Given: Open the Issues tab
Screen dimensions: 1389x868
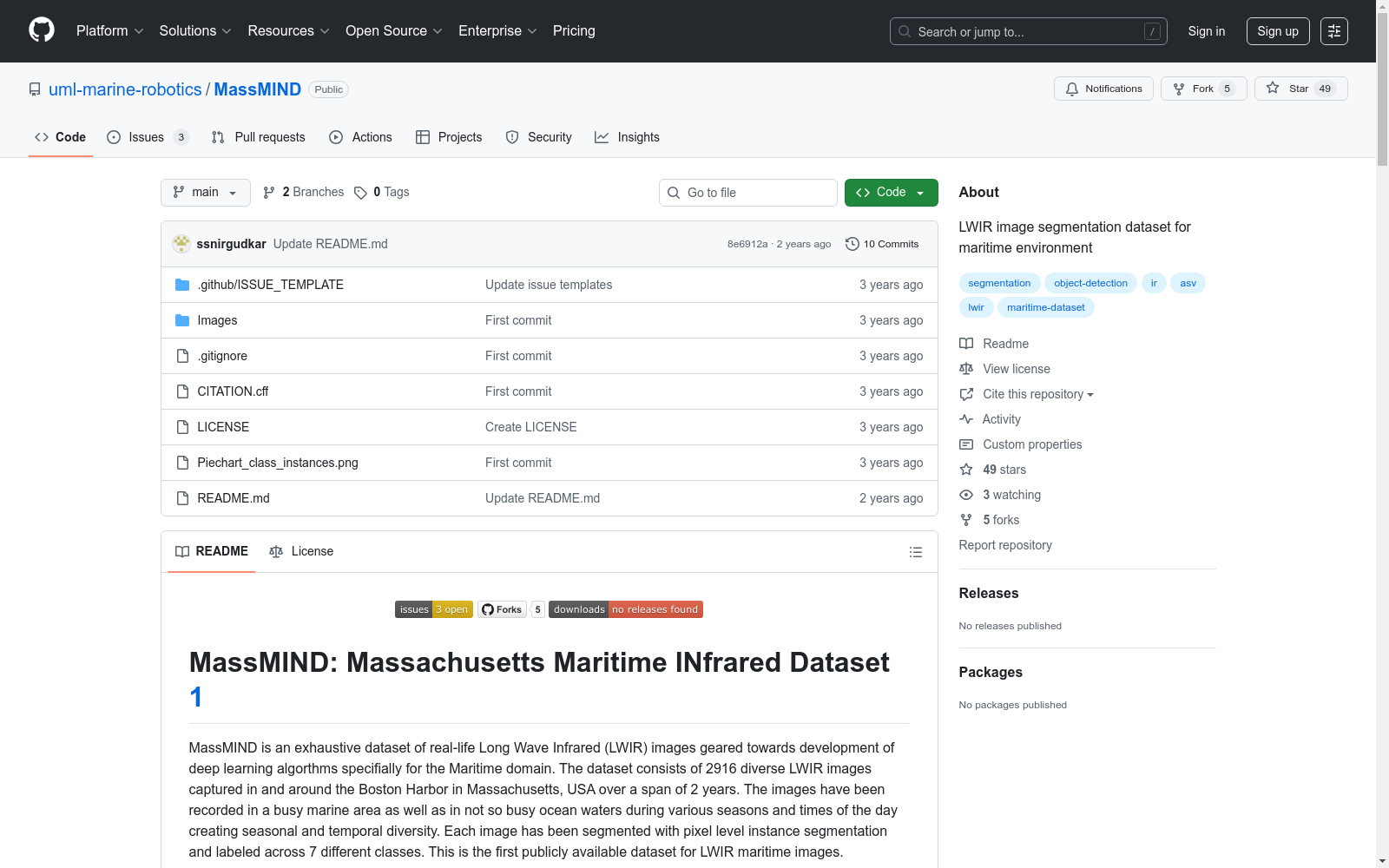Looking at the screenshot, I should click(x=148, y=137).
